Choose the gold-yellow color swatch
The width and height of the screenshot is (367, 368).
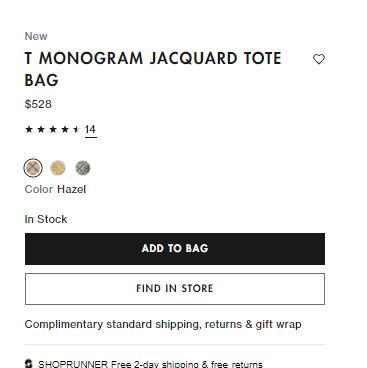tap(58, 168)
